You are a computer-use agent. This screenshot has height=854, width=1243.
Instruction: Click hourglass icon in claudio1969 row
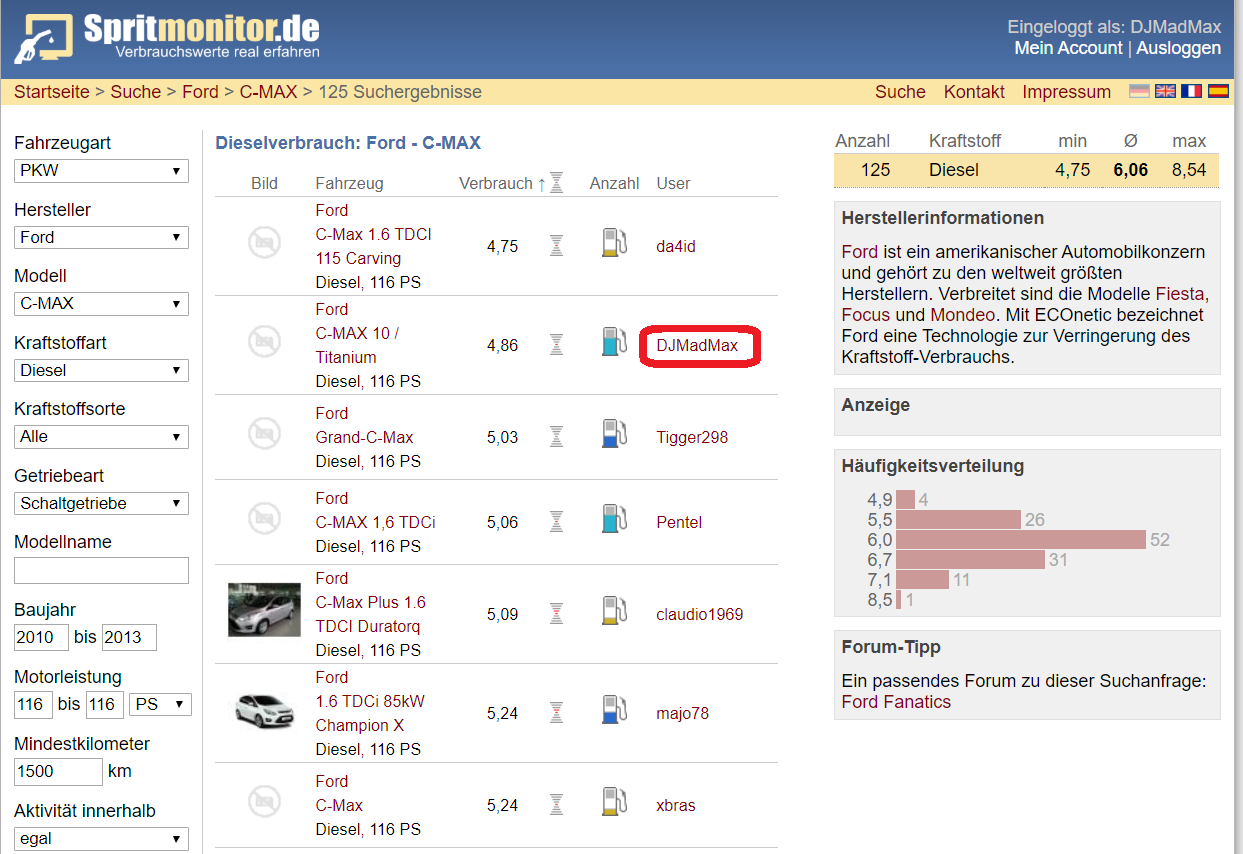[x=557, y=614]
